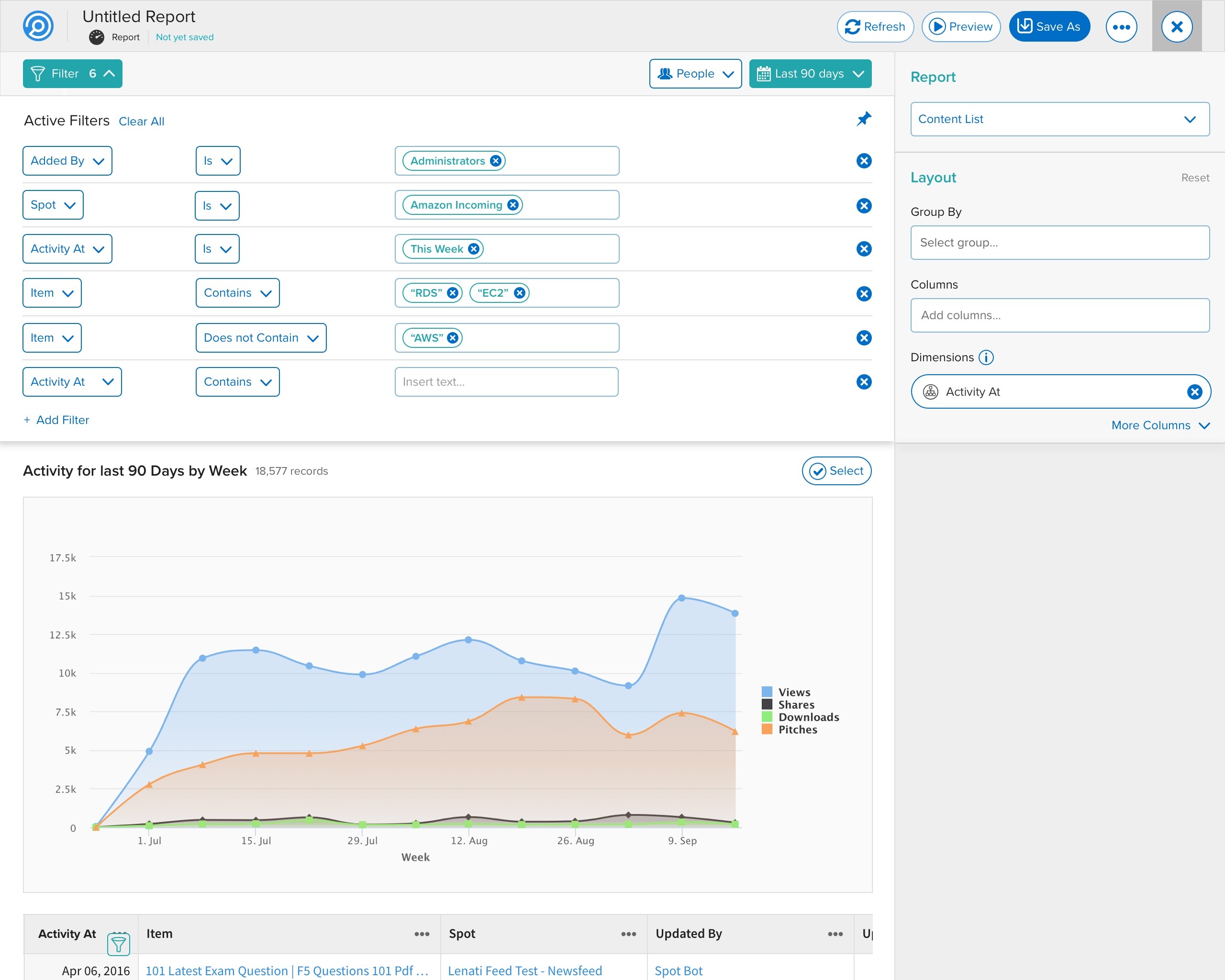Click the Insert text filter field
The width and height of the screenshot is (1225, 980).
click(506, 382)
